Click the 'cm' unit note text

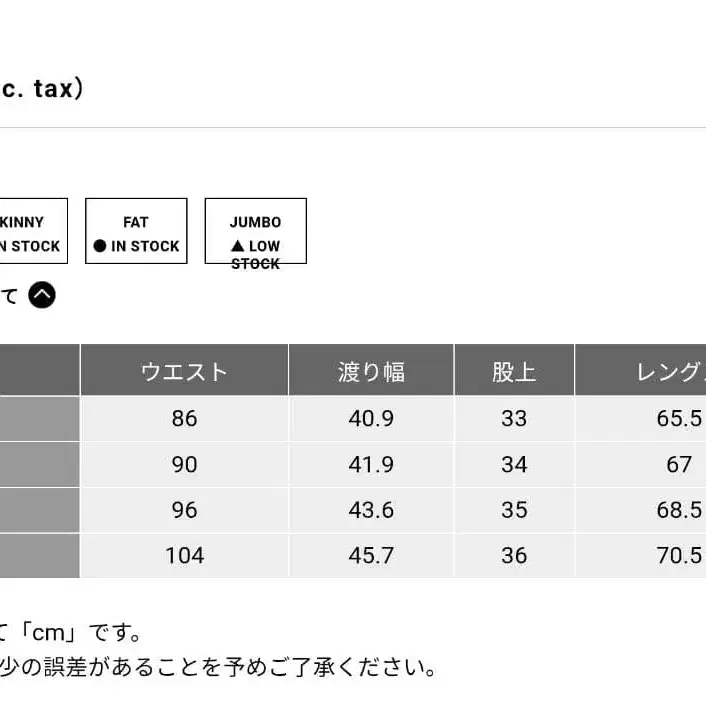coord(70,633)
